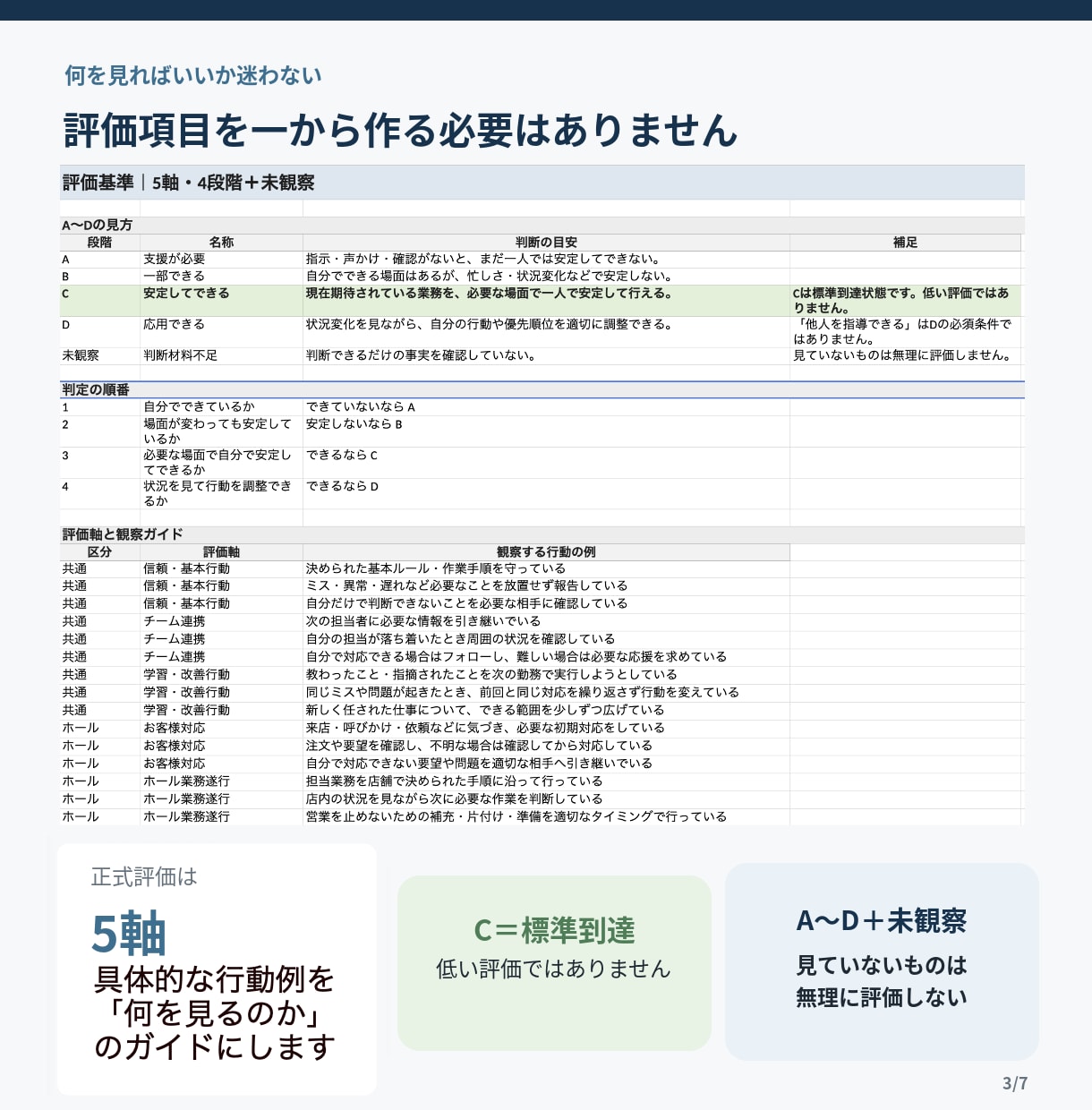This screenshot has width=1092, height=1110.
Task: Click stage cell 'D' beside 応用できる
Action: (x=65, y=324)
